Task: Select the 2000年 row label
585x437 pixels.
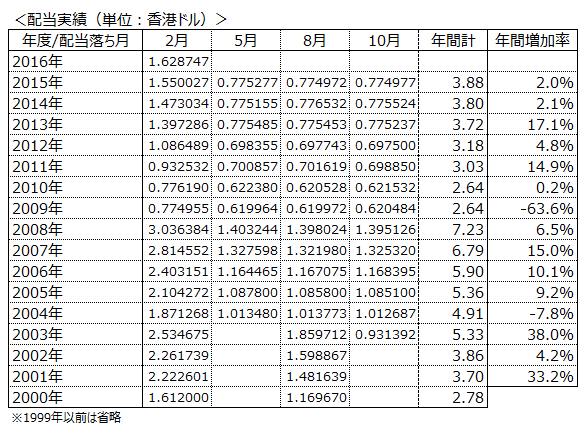Action: coord(37,397)
